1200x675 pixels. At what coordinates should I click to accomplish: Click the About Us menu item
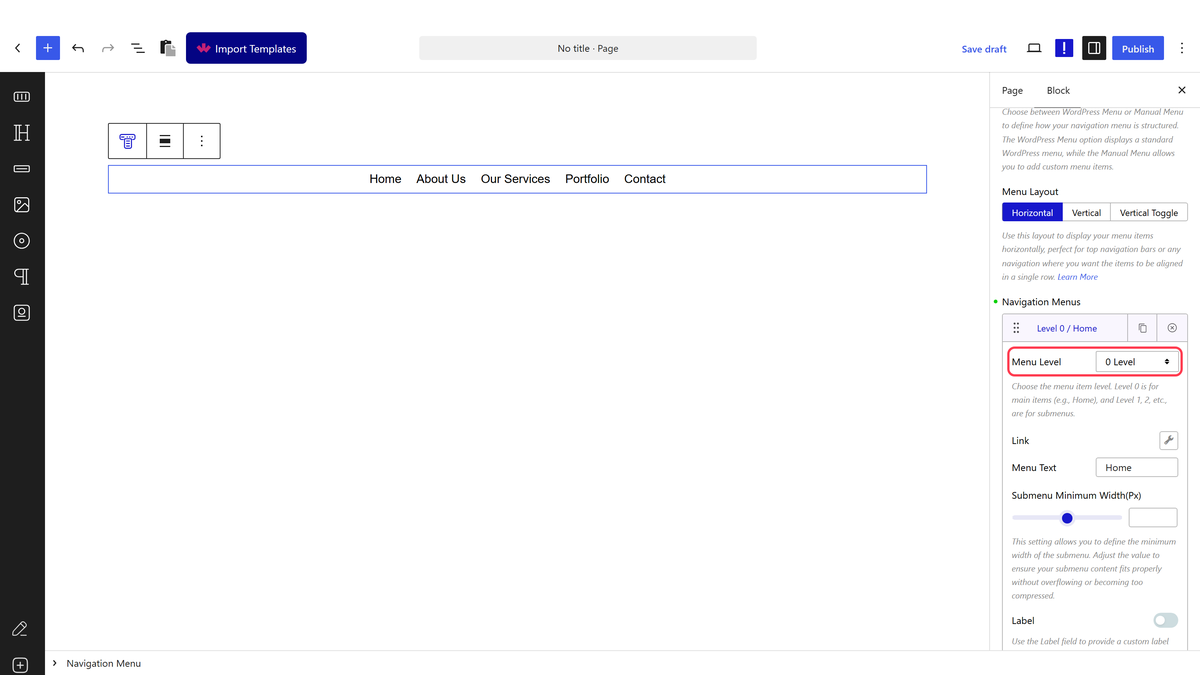point(441,179)
